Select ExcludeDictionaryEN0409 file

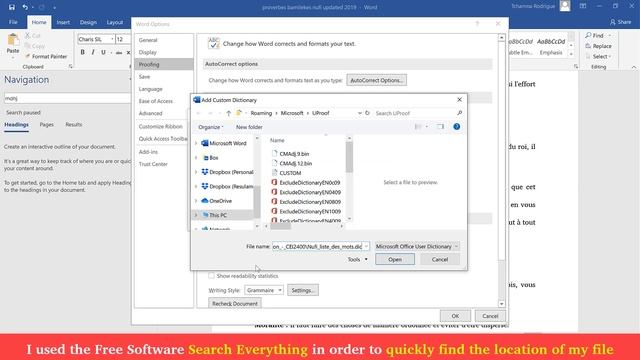(x=306, y=192)
